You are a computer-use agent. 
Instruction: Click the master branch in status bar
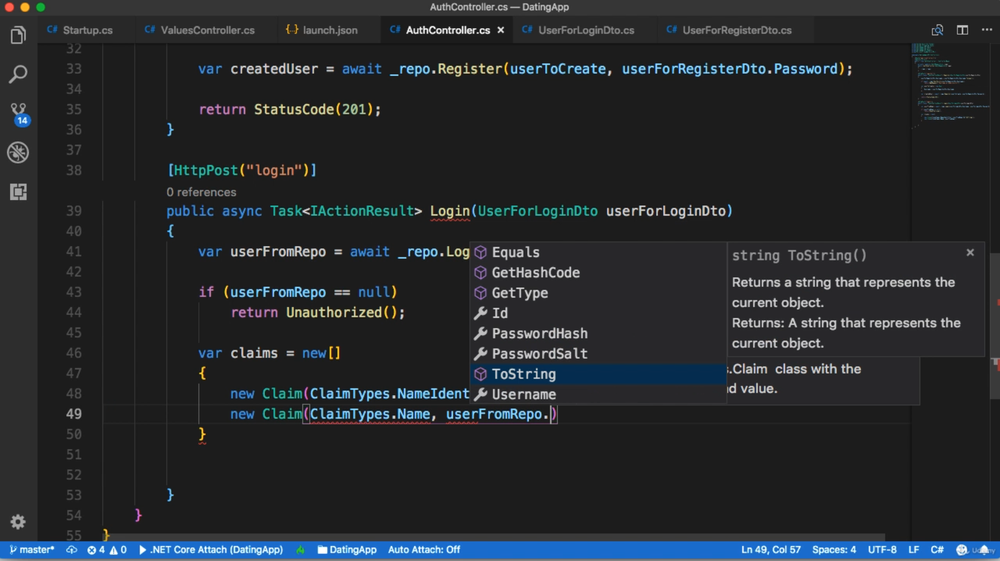[x=32, y=550]
